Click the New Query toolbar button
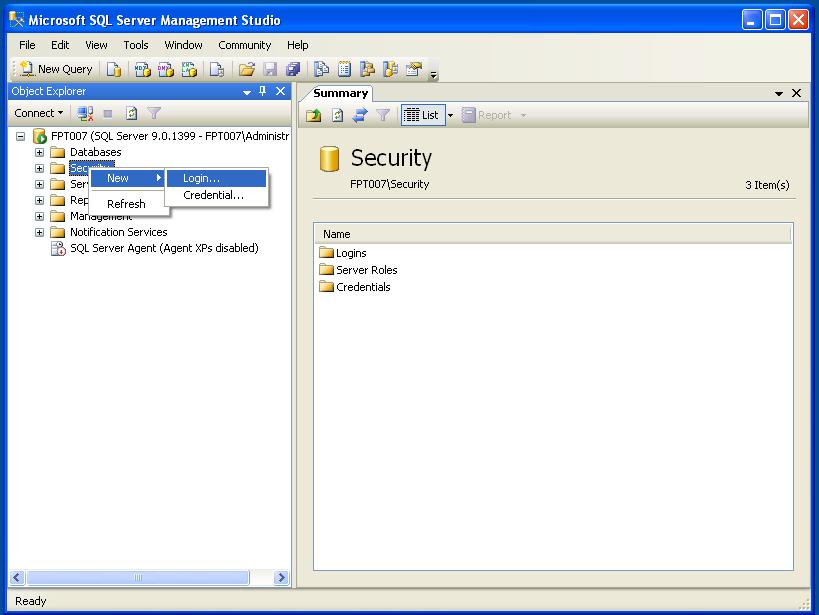Screen dimensions: 819x615 tap(56, 69)
